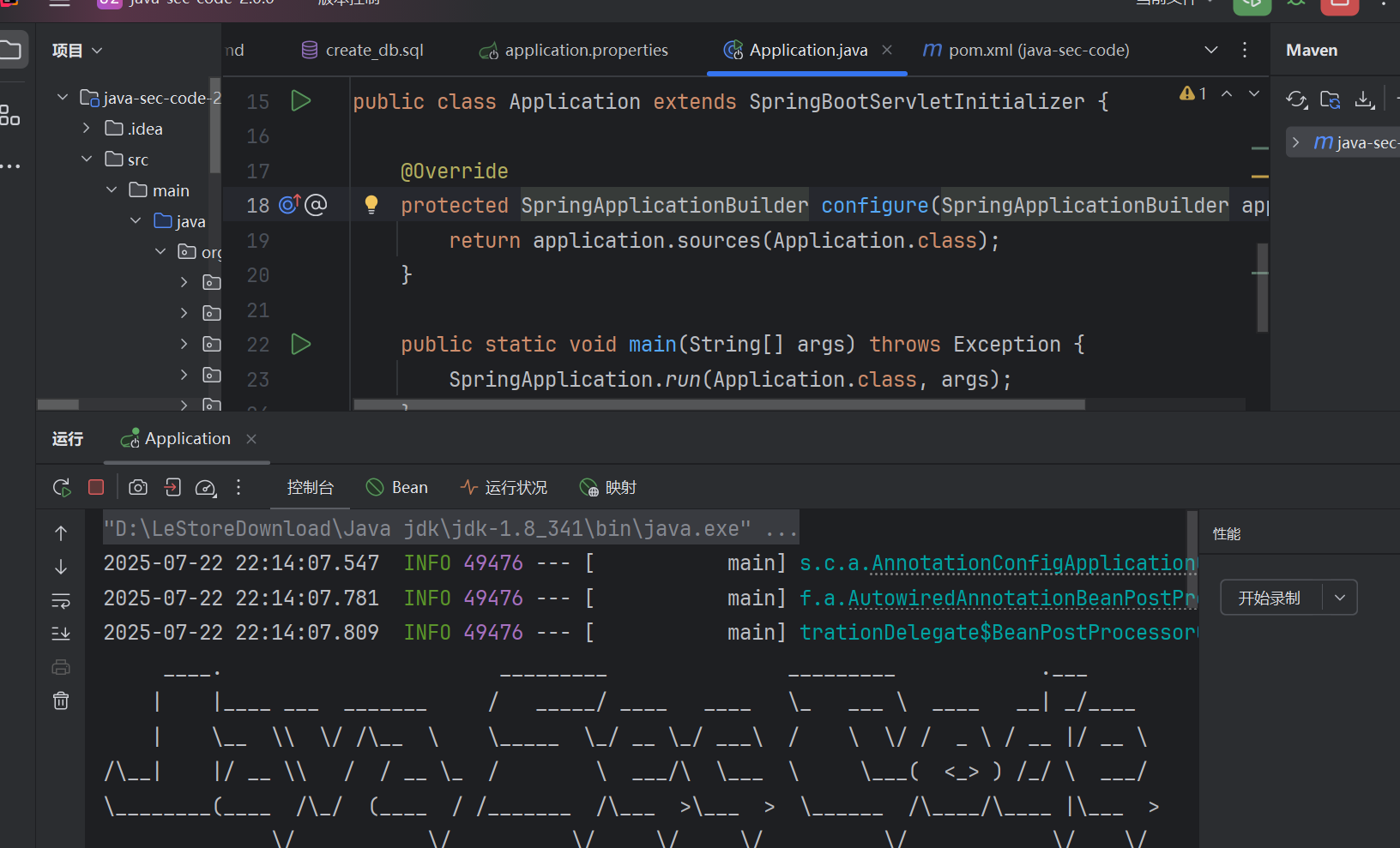This screenshot has height=848, width=1400.
Task: Rerun the Application run configuration
Action: (62, 488)
